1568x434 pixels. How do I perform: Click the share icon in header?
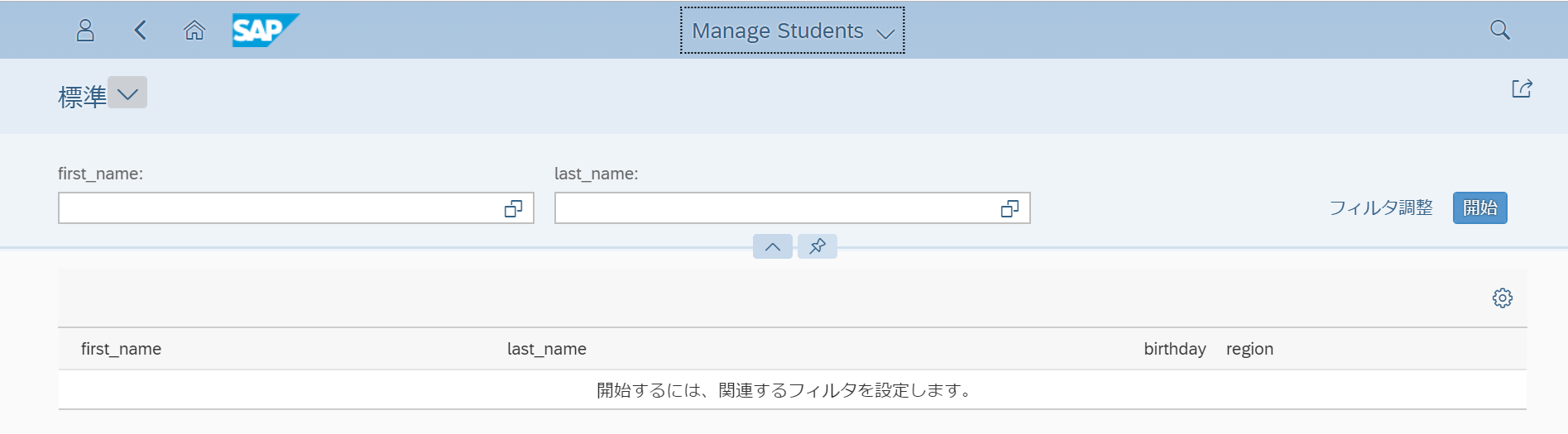[x=1522, y=88]
